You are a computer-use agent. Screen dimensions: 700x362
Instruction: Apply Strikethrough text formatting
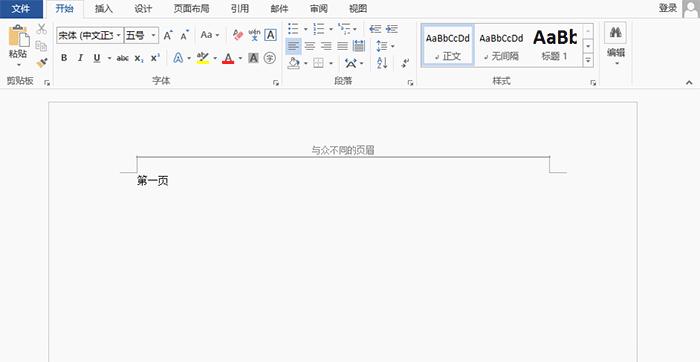[122, 58]
